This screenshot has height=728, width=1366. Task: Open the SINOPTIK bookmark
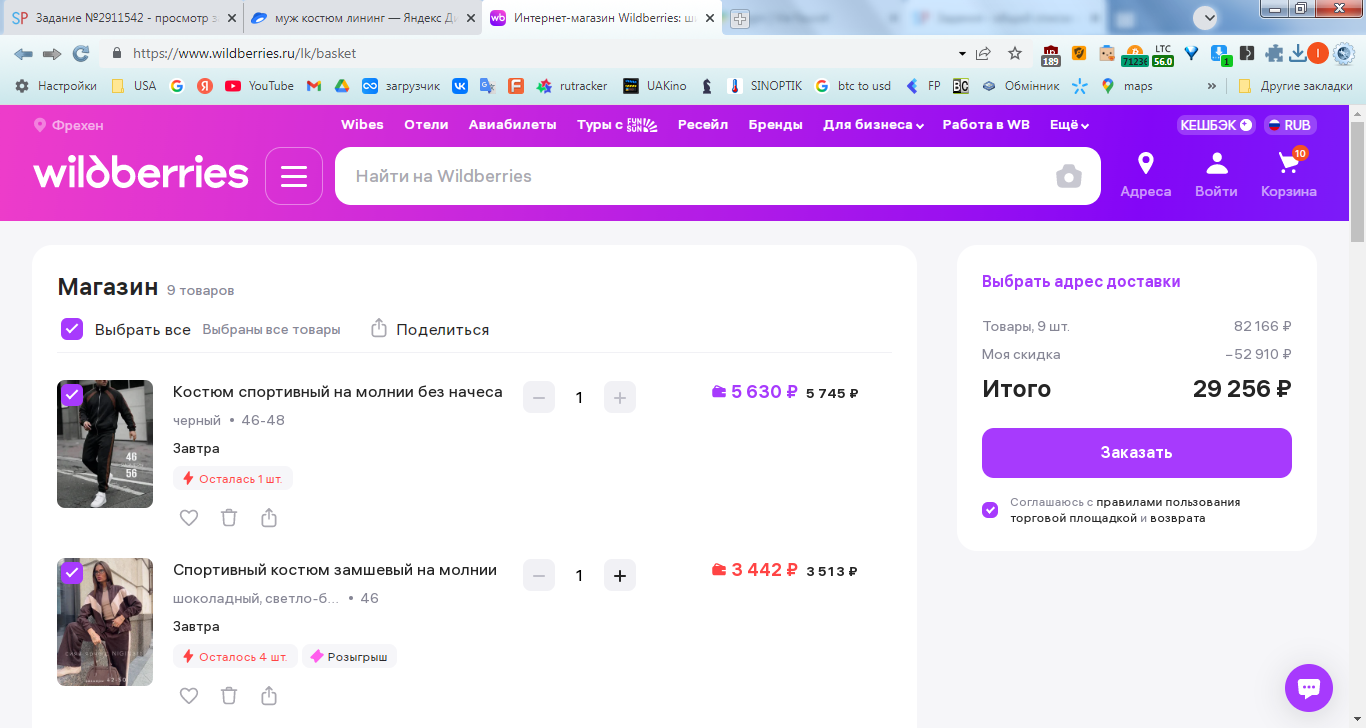tap(765, 86)
